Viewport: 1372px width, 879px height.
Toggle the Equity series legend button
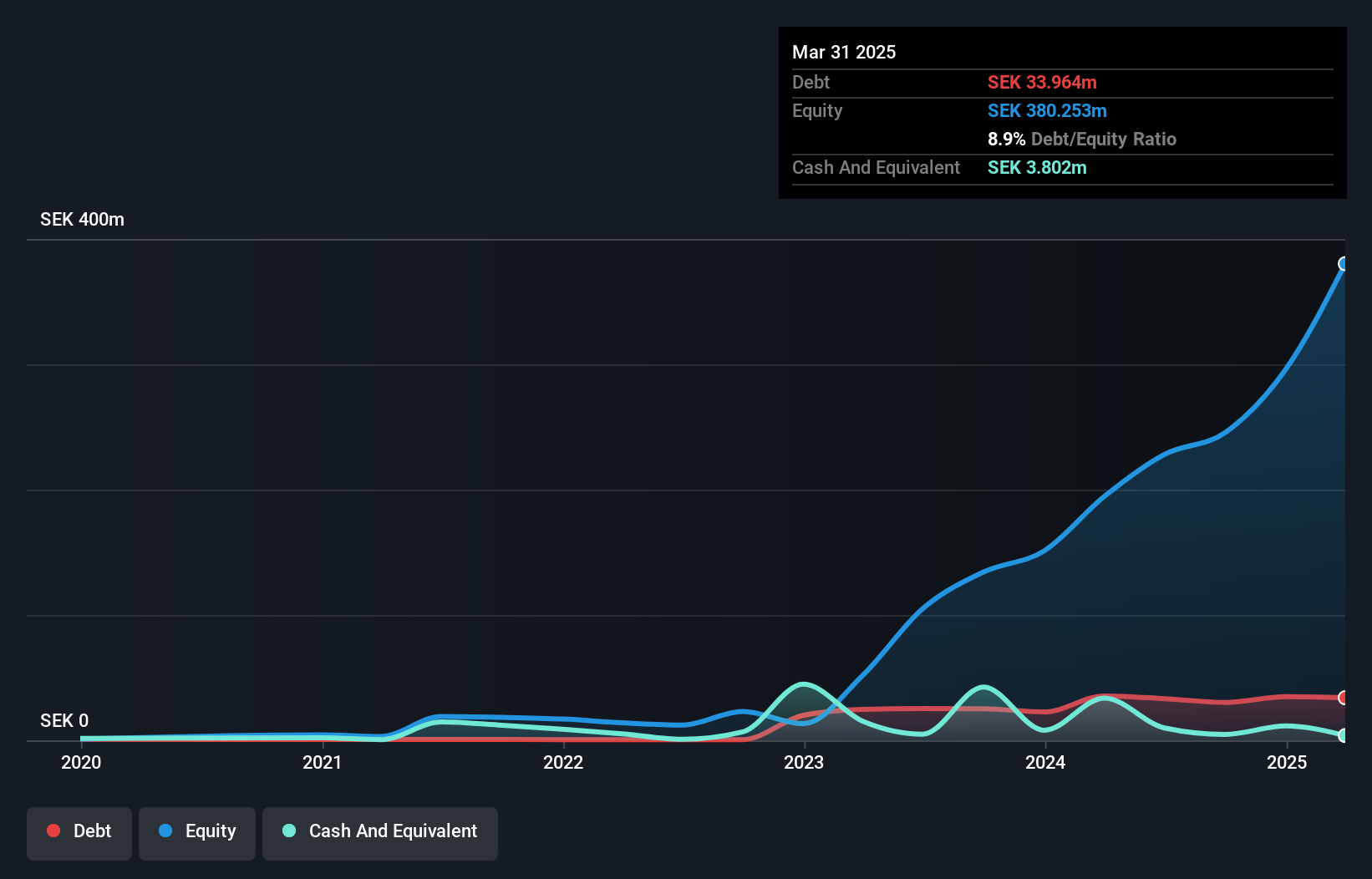(x=197, y=832)
